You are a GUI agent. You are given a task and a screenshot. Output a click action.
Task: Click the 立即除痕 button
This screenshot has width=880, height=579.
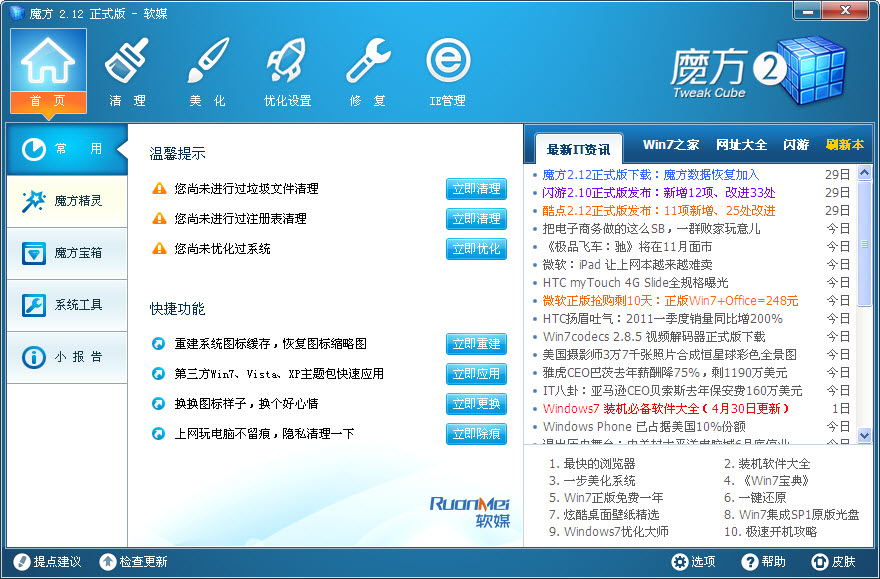point(476,434)
